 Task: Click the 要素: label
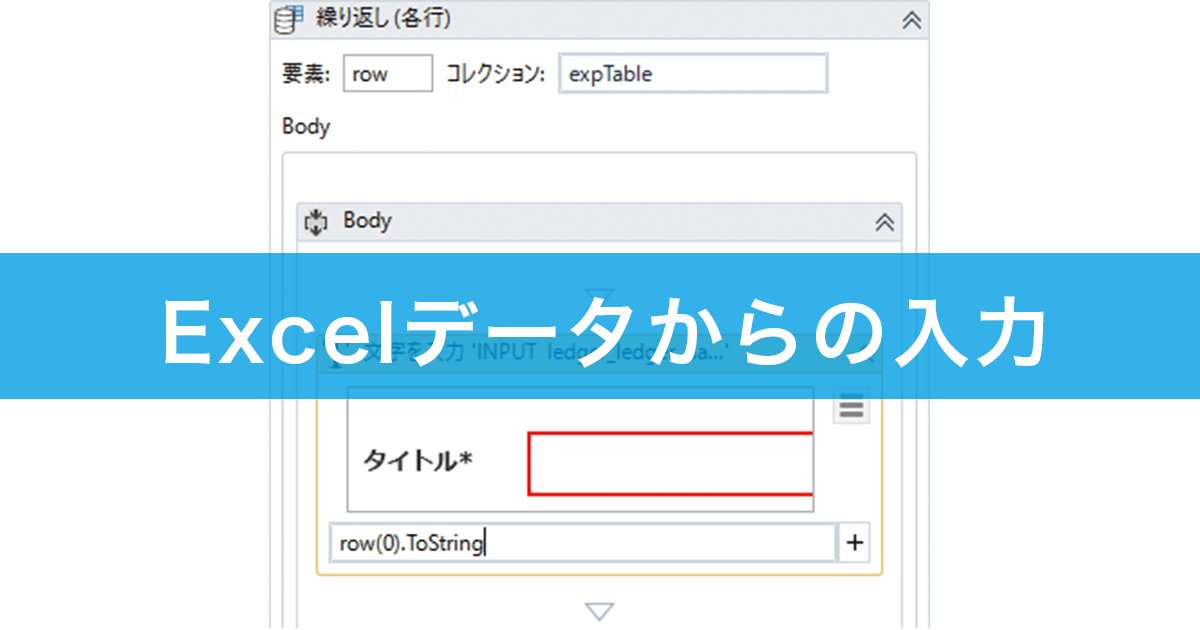point(306,74)
